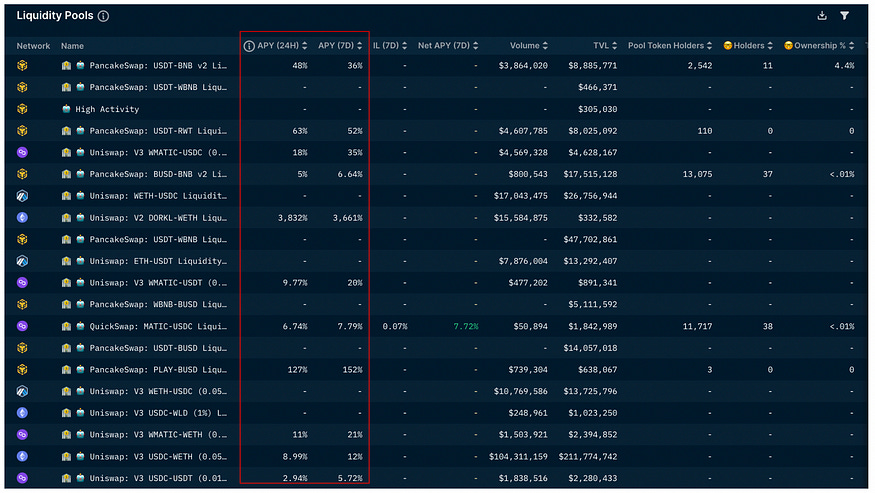Click Ethereum icon on V2 DORKL-WETH row
The image size is (875, 493).
coord(22,218)
